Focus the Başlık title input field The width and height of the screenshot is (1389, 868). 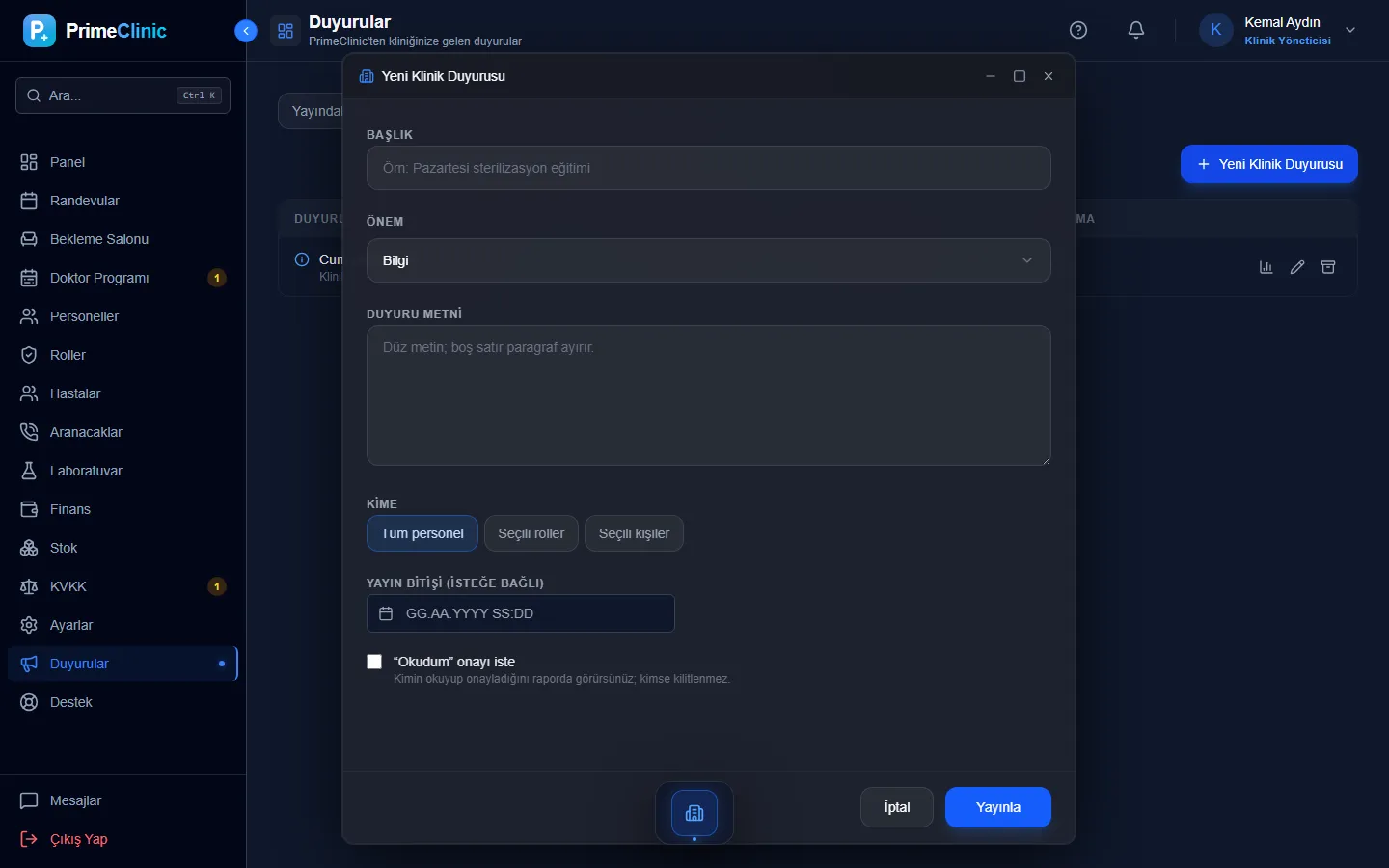[709, 168]
